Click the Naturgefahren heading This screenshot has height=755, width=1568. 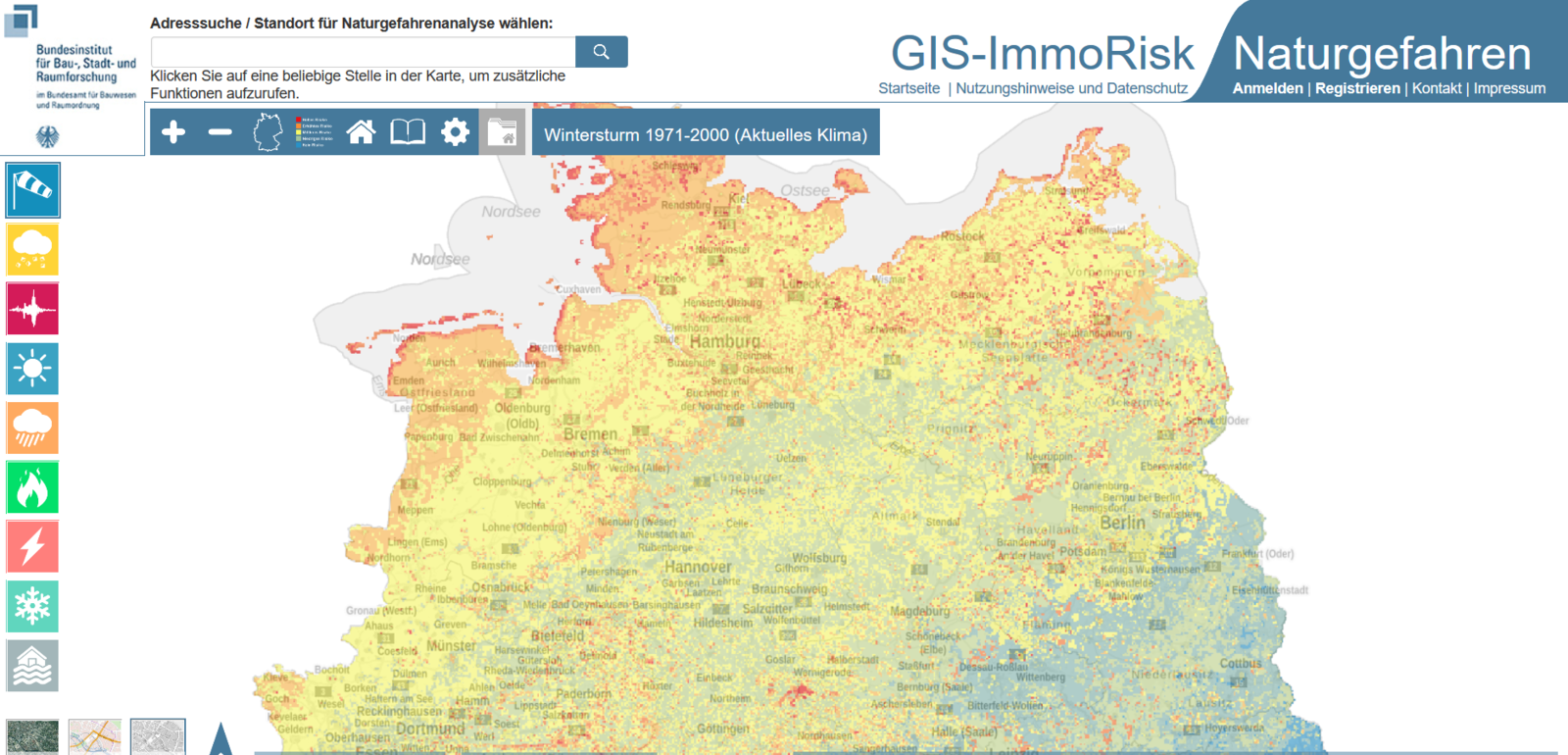pos(1382,53)
